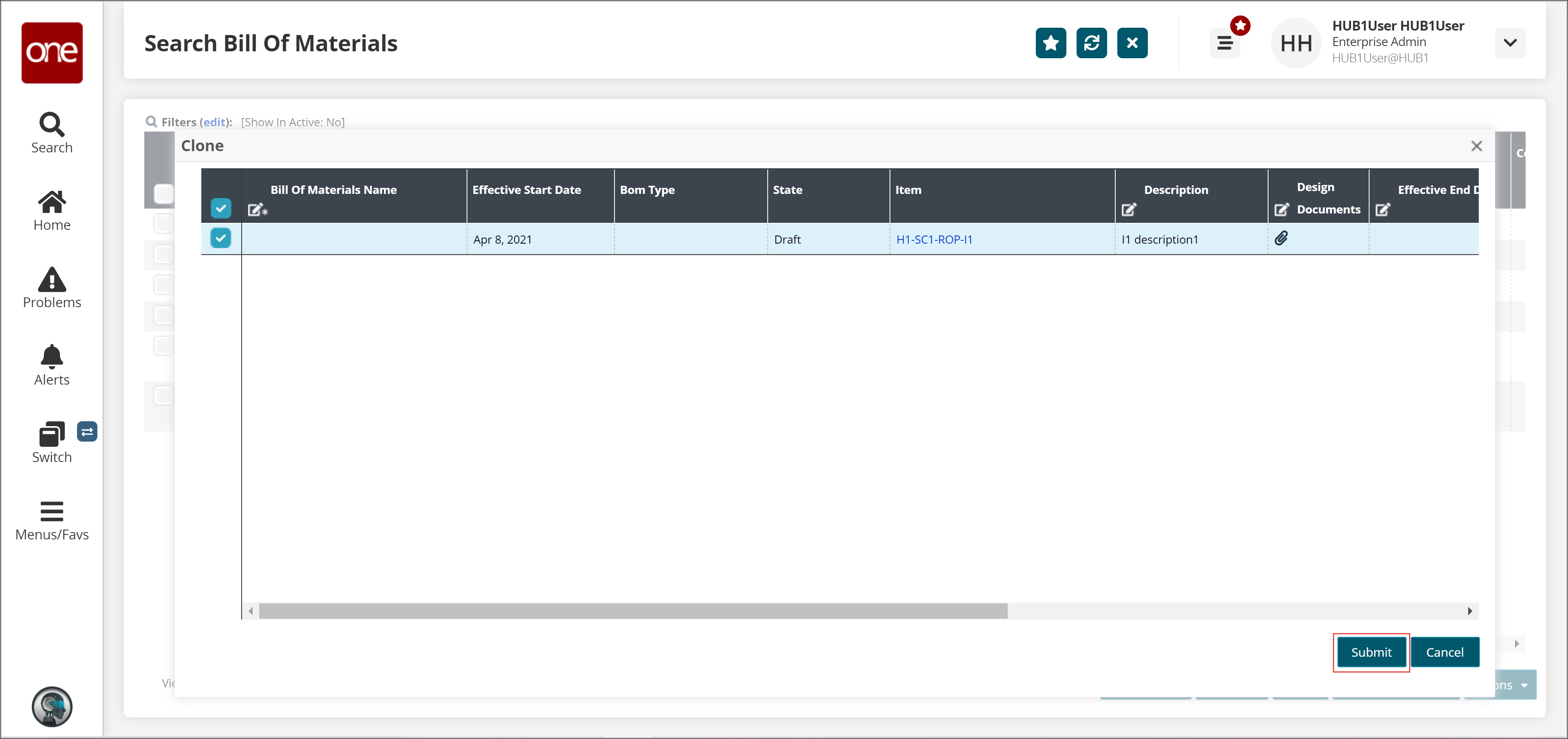This screenshot has height=739, width=1568.
Task: Click the Description column edit icon
Action: pos(1128,210)
